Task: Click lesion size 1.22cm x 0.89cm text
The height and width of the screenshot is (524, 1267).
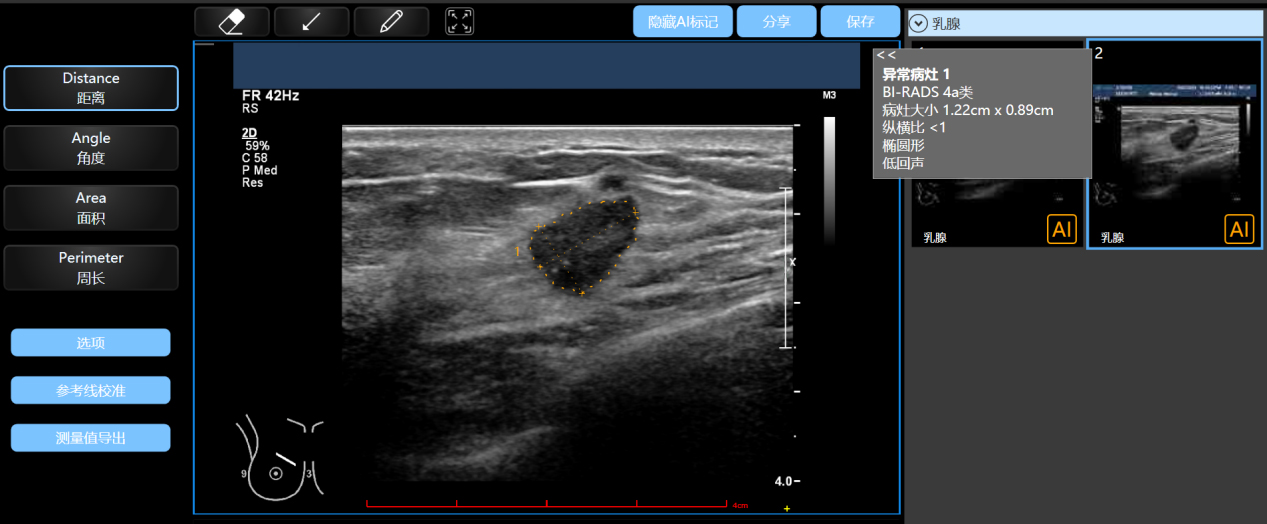Action: point(968,110)
